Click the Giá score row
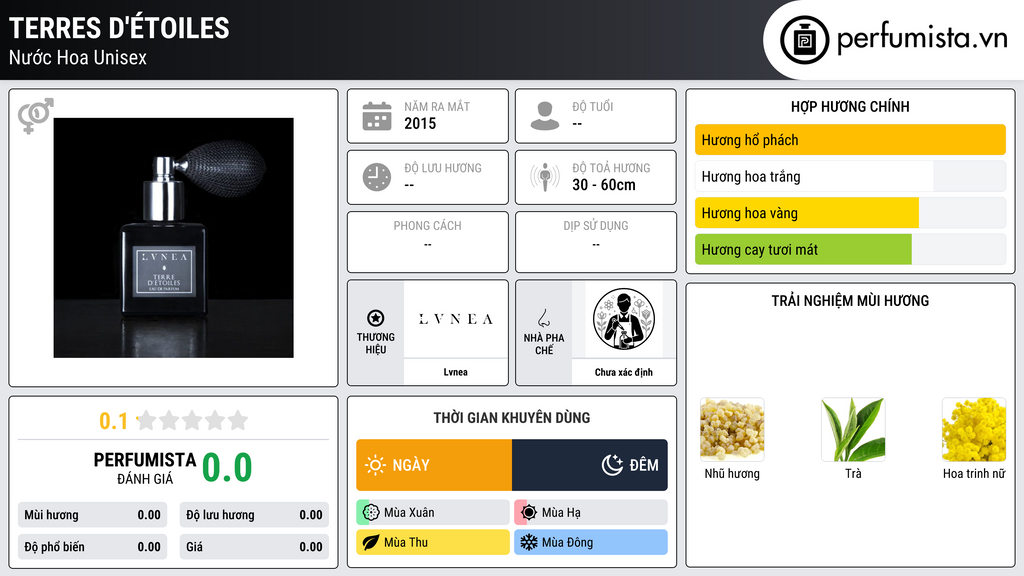Image resolution: width=1024 pixels, height=576 pixels. point(254,547)
